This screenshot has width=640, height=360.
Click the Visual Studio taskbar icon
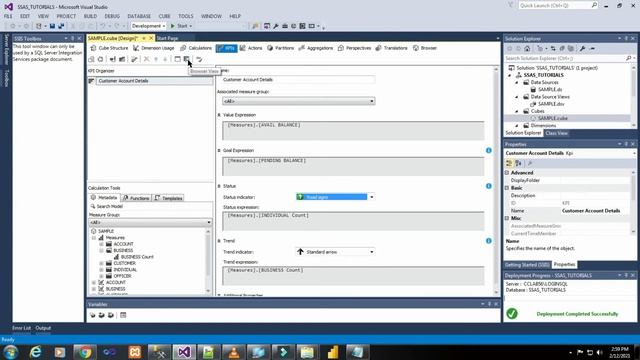pos(184,352)
